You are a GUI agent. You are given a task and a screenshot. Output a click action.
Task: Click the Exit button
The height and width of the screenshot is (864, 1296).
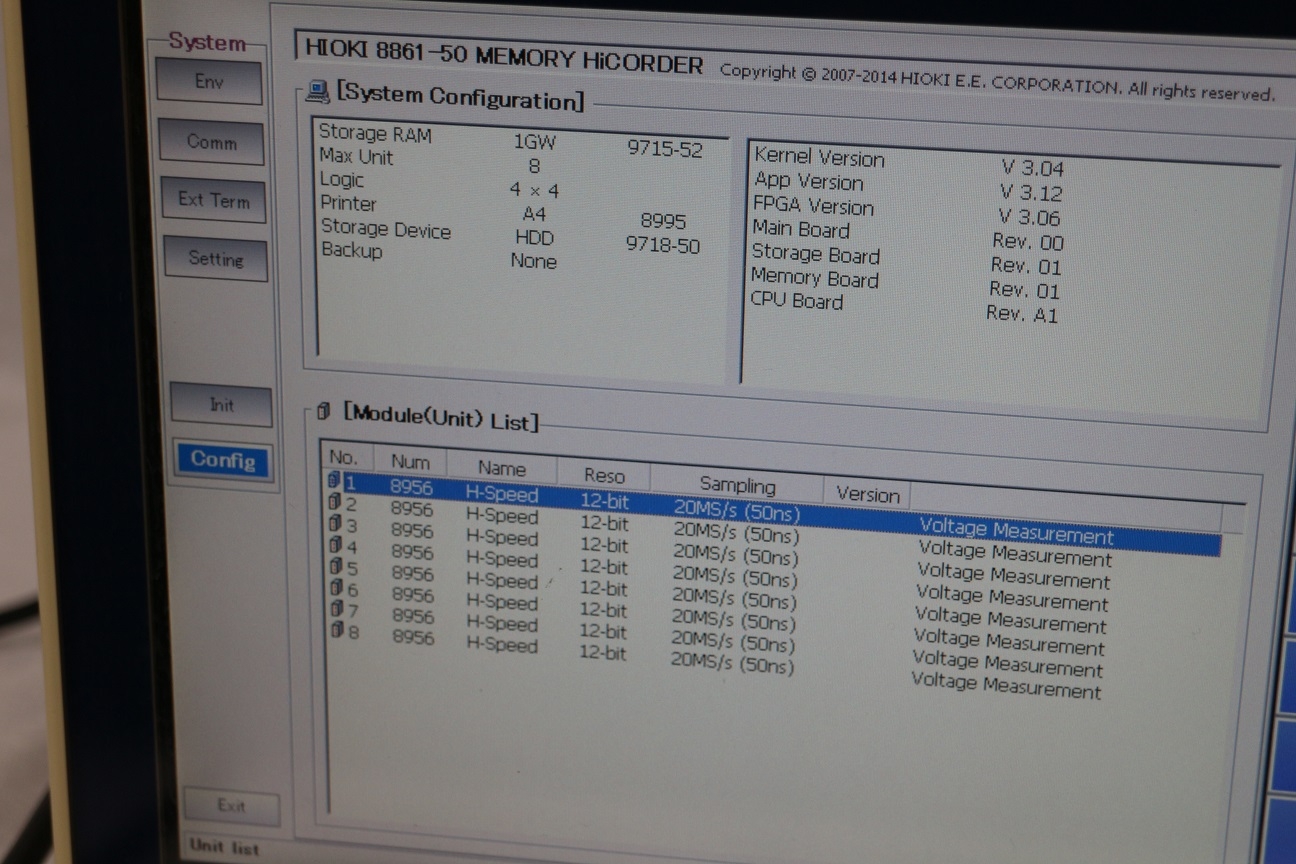point(231,805)
